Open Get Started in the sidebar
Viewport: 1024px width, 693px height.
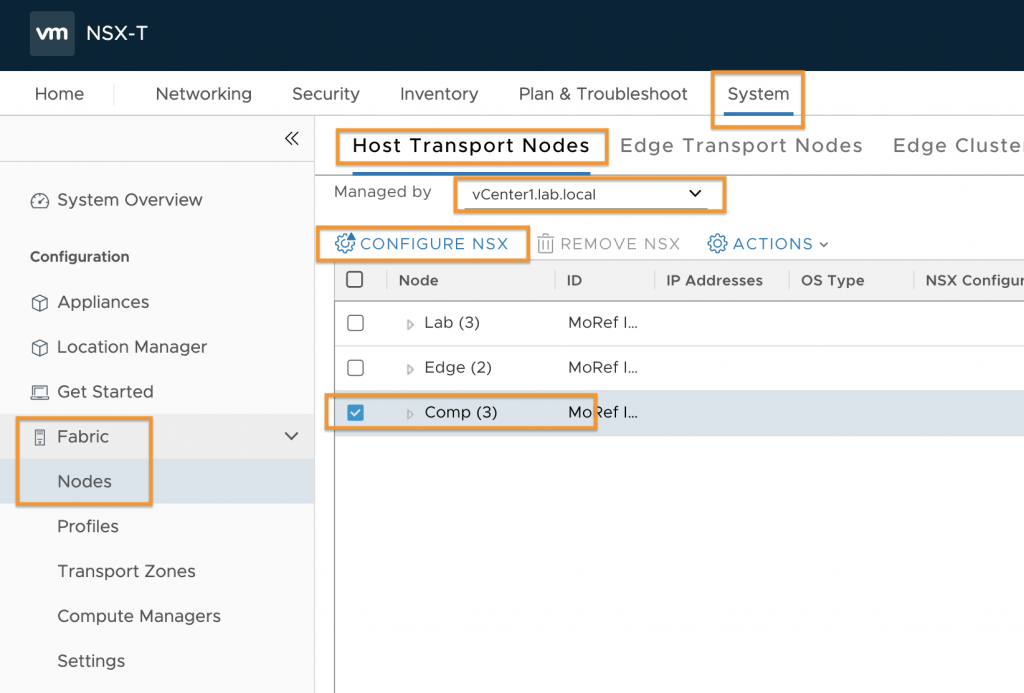(x=105, y=392)
